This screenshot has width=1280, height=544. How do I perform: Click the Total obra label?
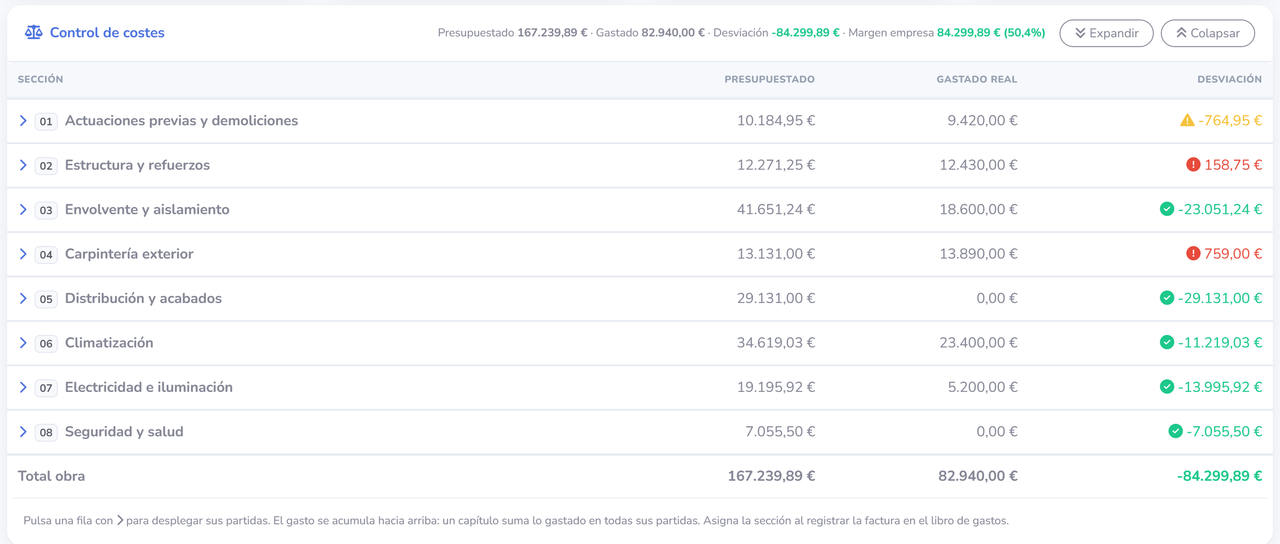coord(52,476)
